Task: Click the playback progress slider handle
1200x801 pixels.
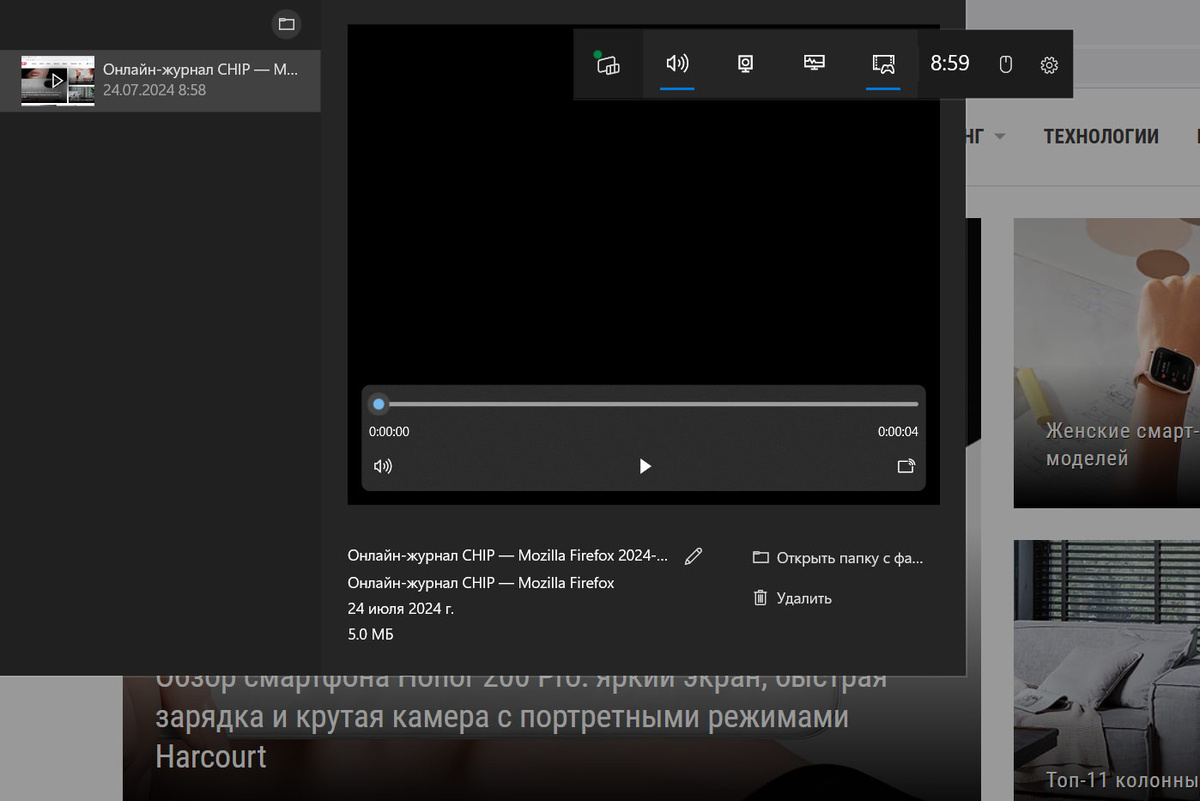Action: click(x=378, y=404)
